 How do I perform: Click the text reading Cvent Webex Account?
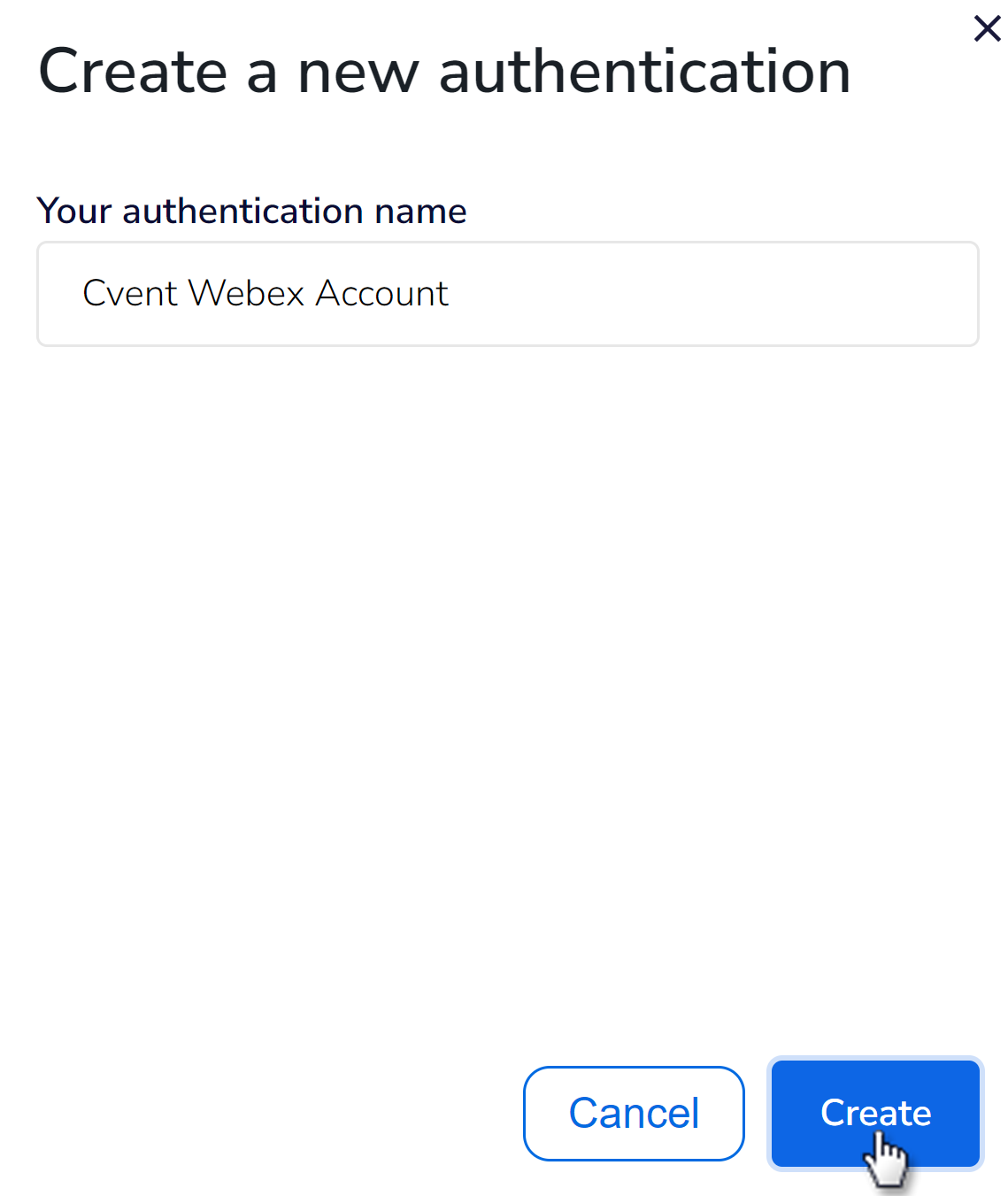265,293
